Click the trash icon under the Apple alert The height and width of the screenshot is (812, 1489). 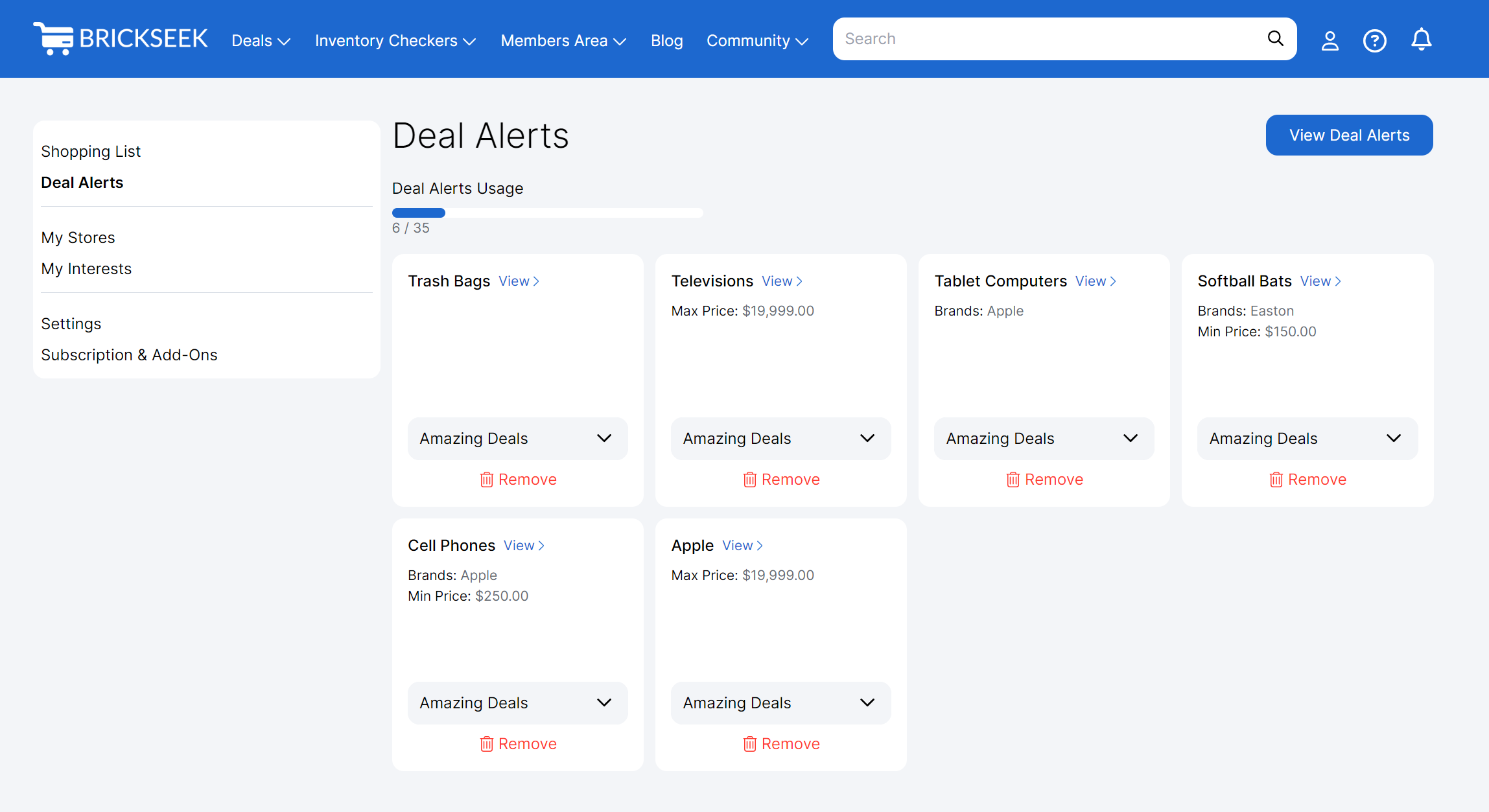pyautogui.click(x=750, y=744)
